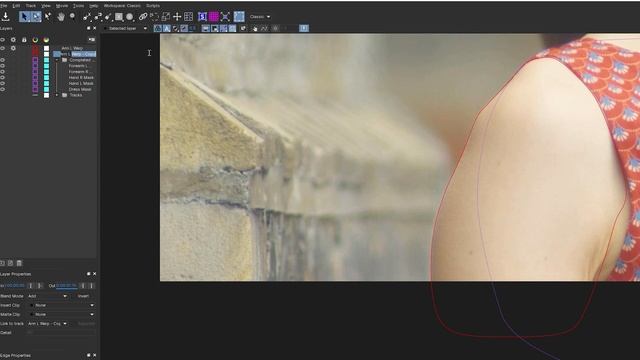The image size is (640, 360).
Task: Click the matte color wheel header icon
Action: pos(46,40)
